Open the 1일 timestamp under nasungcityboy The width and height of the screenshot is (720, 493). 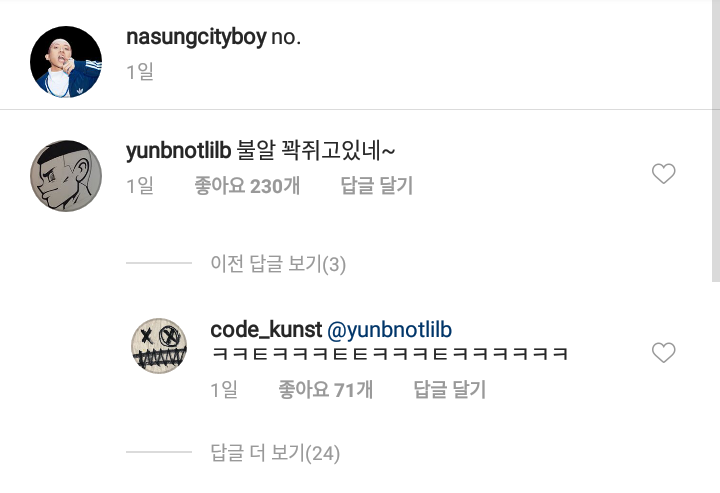point(140,72)
